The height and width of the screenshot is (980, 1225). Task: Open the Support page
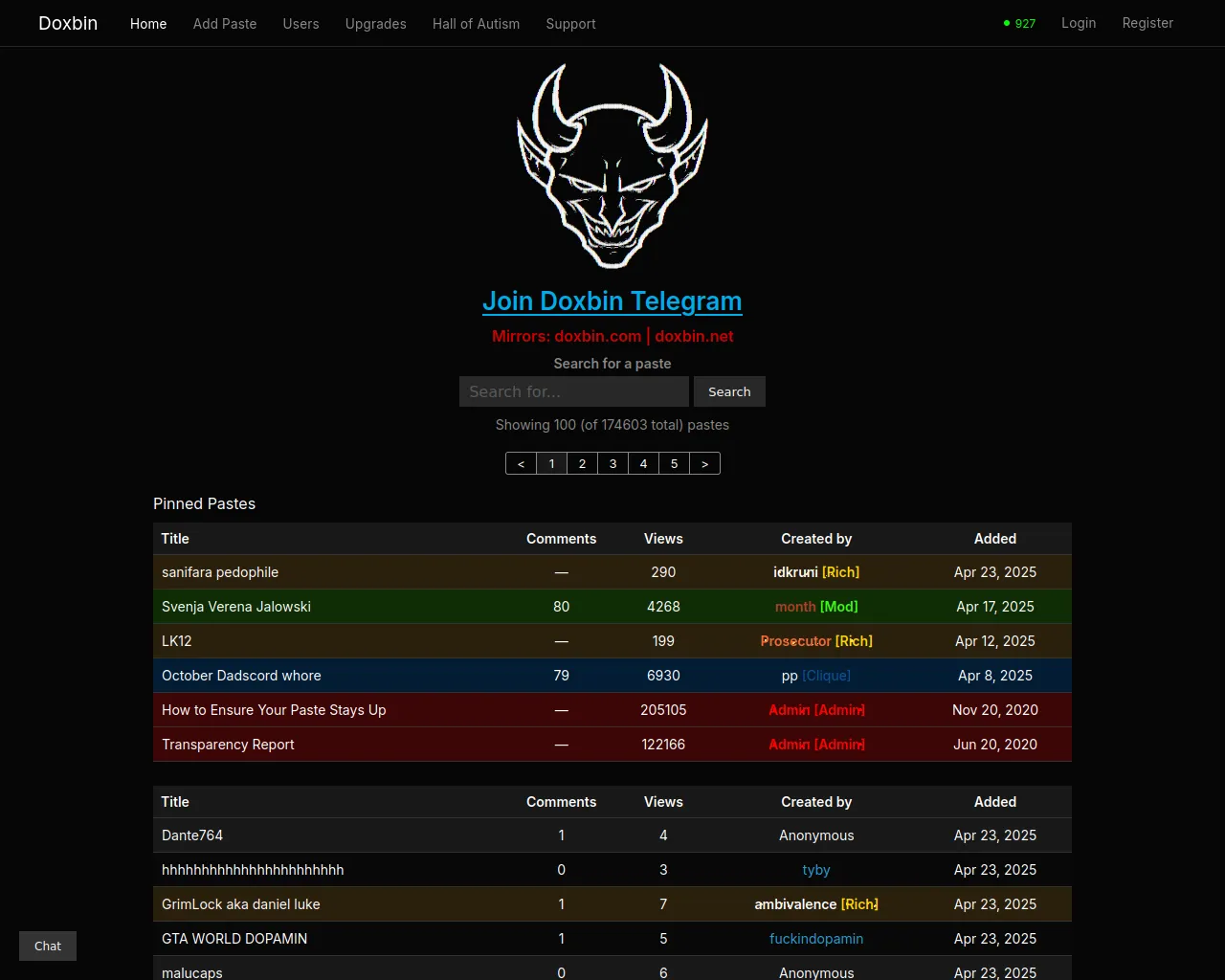pos(570,24)
